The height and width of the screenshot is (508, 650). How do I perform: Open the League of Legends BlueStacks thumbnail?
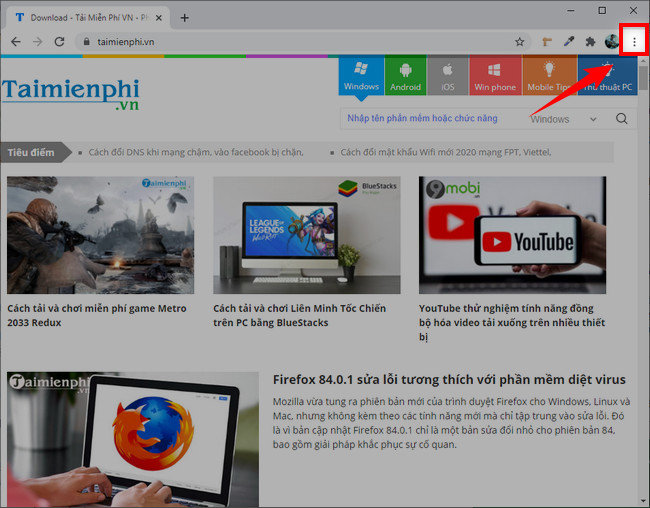click(307, 235)
